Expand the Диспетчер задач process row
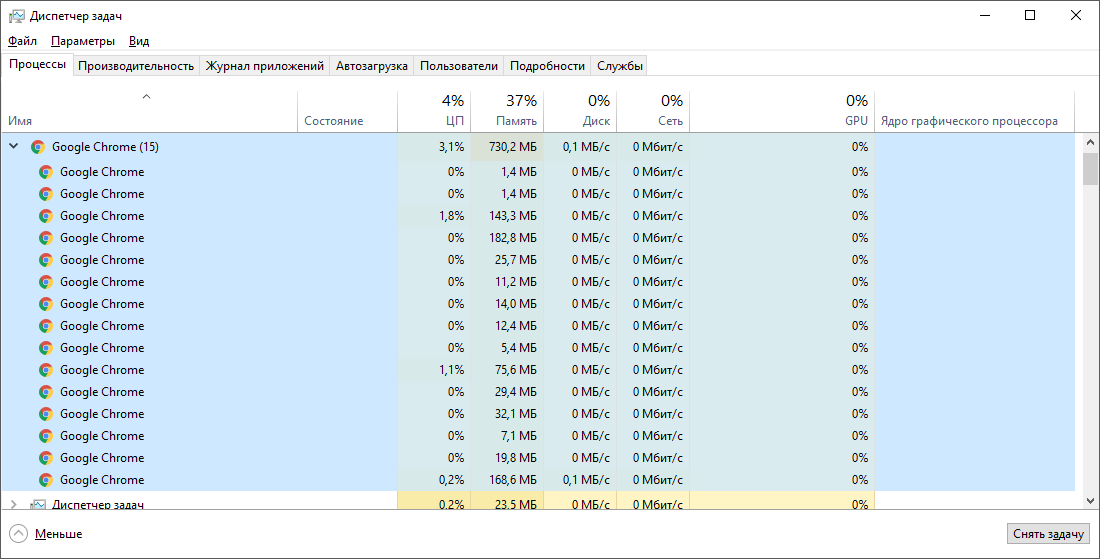 point(13,504)
